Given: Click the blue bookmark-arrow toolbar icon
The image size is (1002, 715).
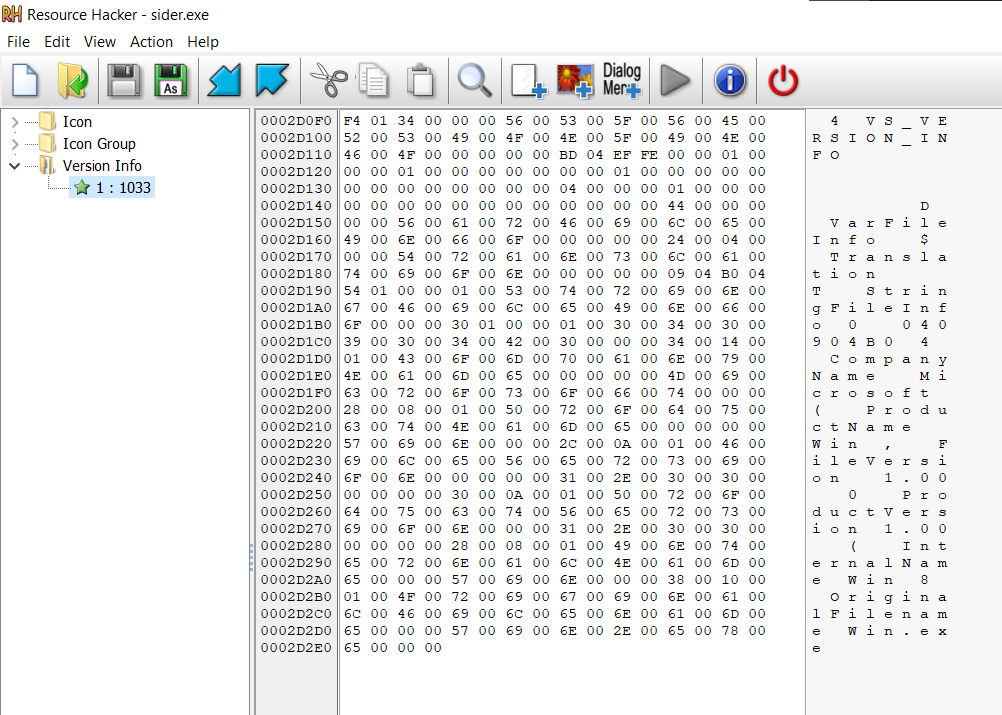Looking at the screenshot, I should [x=272, y=81].
